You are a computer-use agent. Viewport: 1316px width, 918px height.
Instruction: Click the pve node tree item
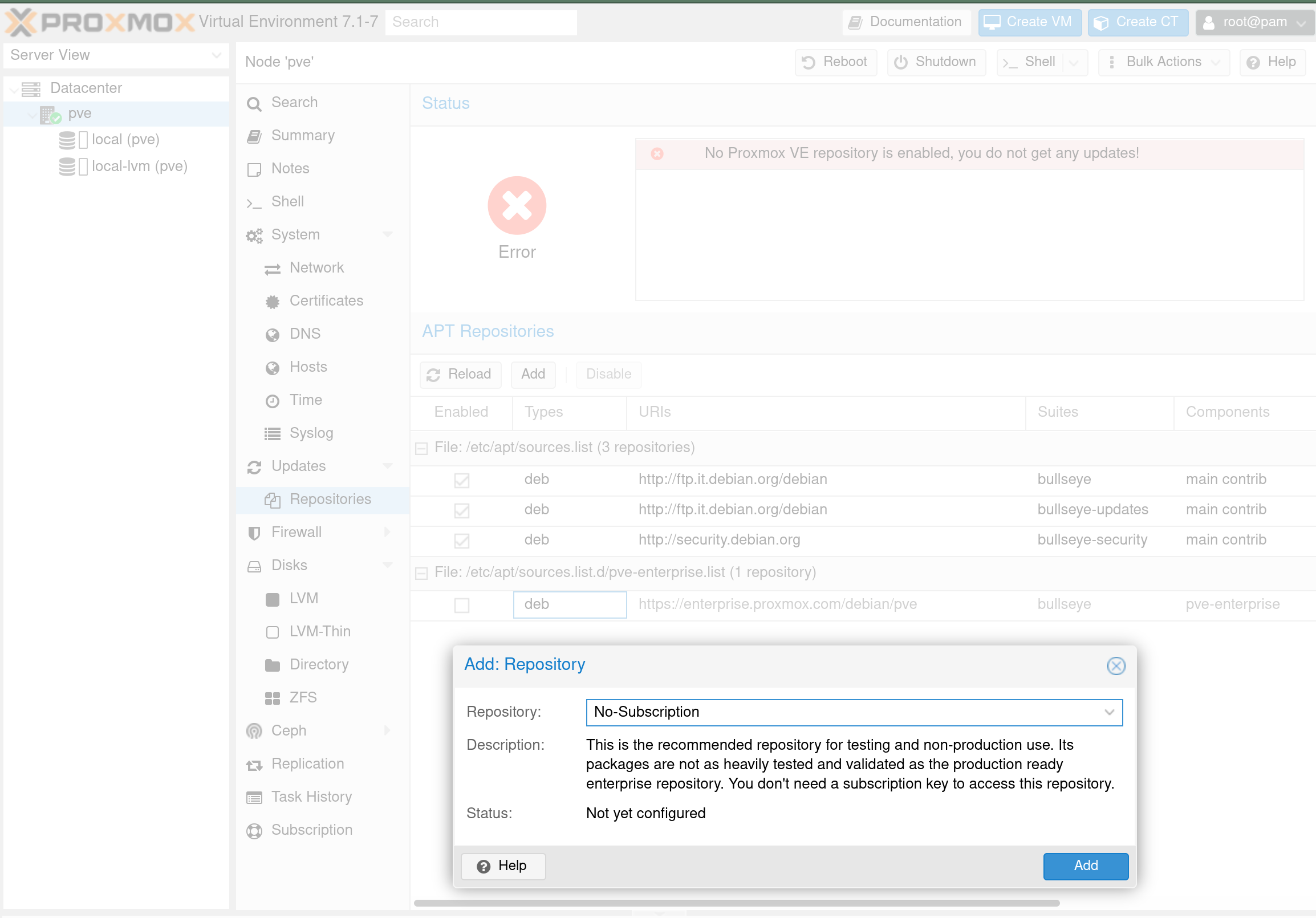pos(80,113)
